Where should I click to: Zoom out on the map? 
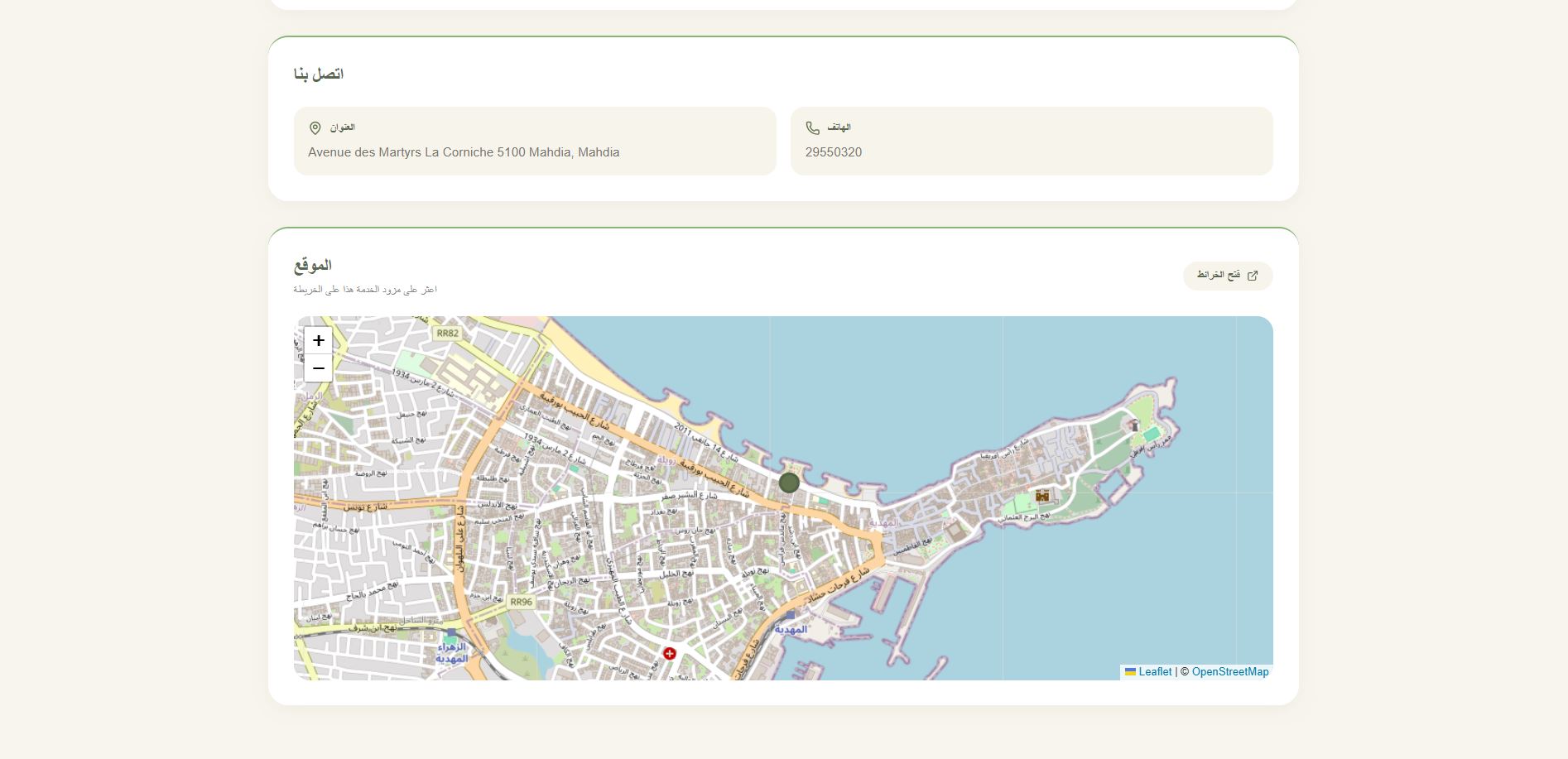point(318,368)
